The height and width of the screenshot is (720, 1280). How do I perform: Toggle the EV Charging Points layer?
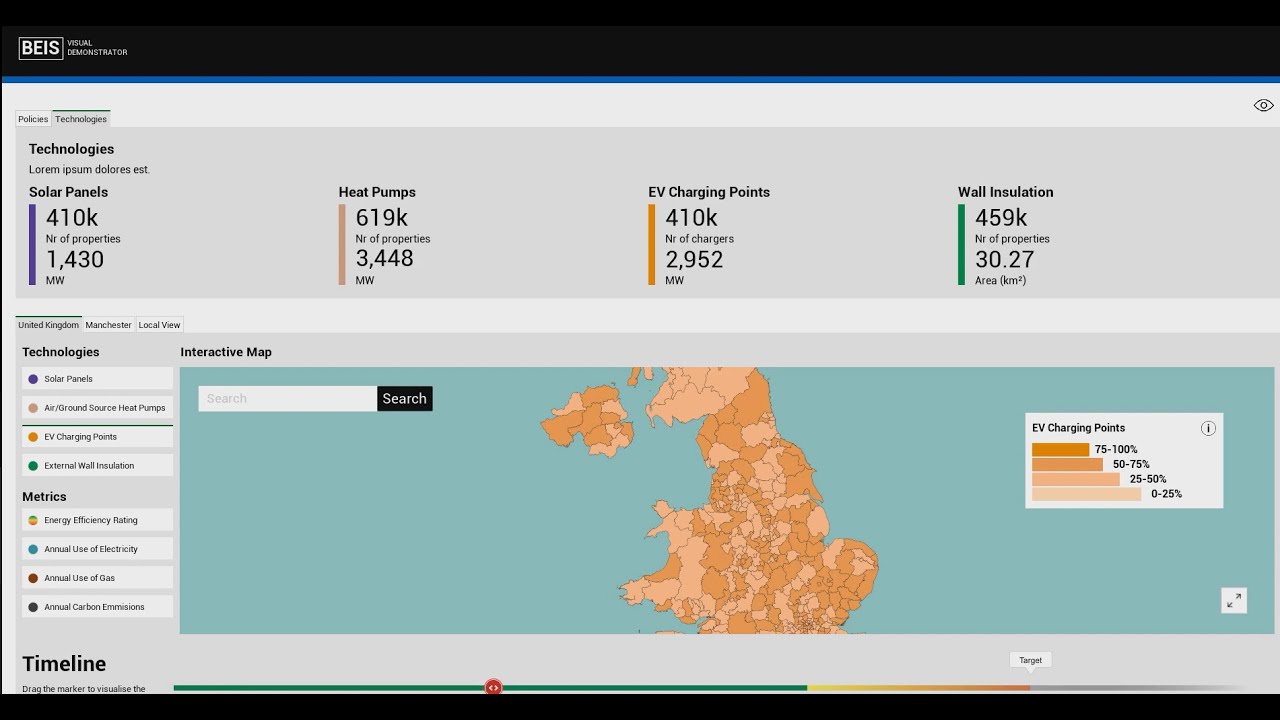coord(97,437)
